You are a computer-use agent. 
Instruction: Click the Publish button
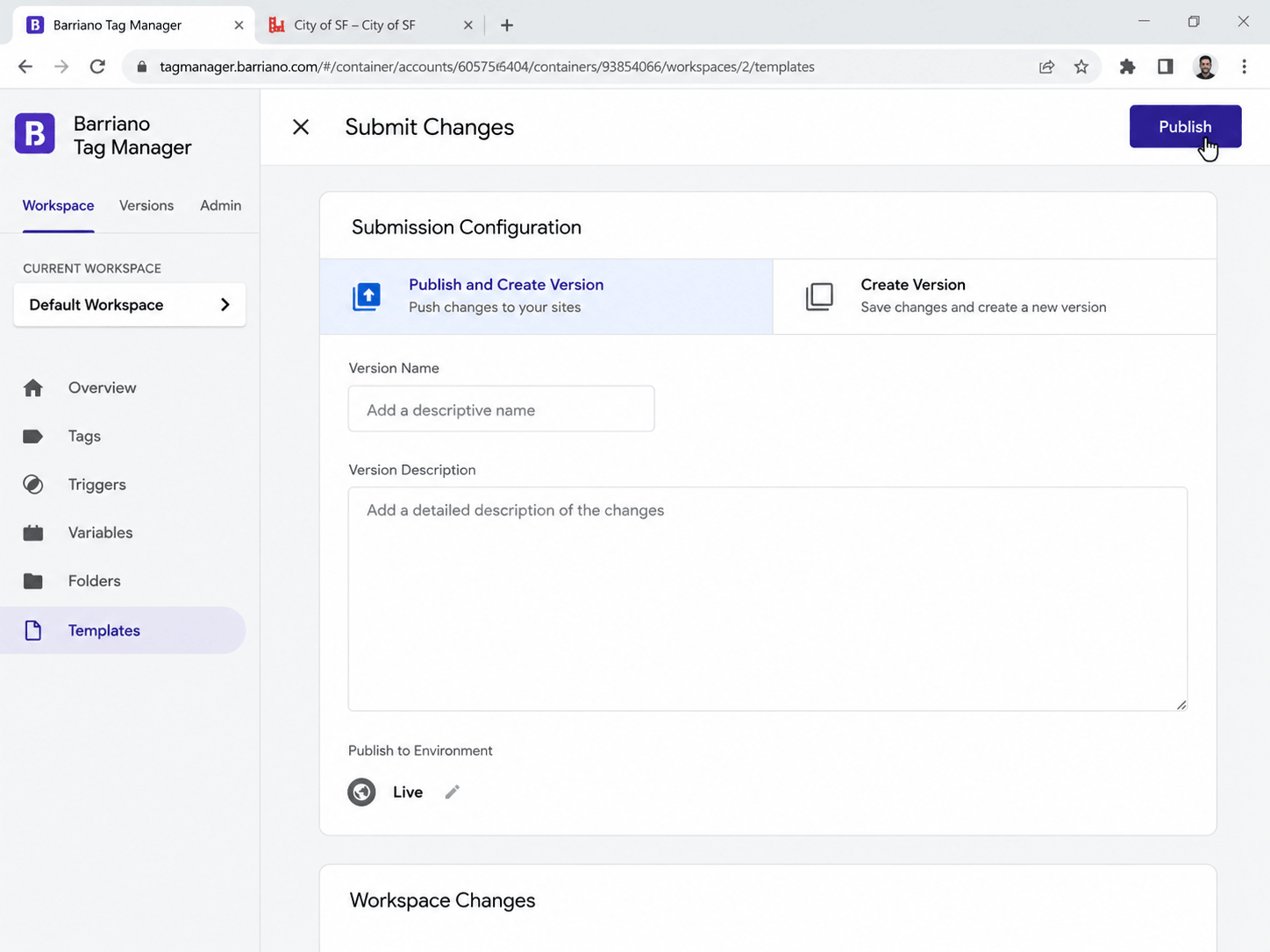tap(1185, 126)
